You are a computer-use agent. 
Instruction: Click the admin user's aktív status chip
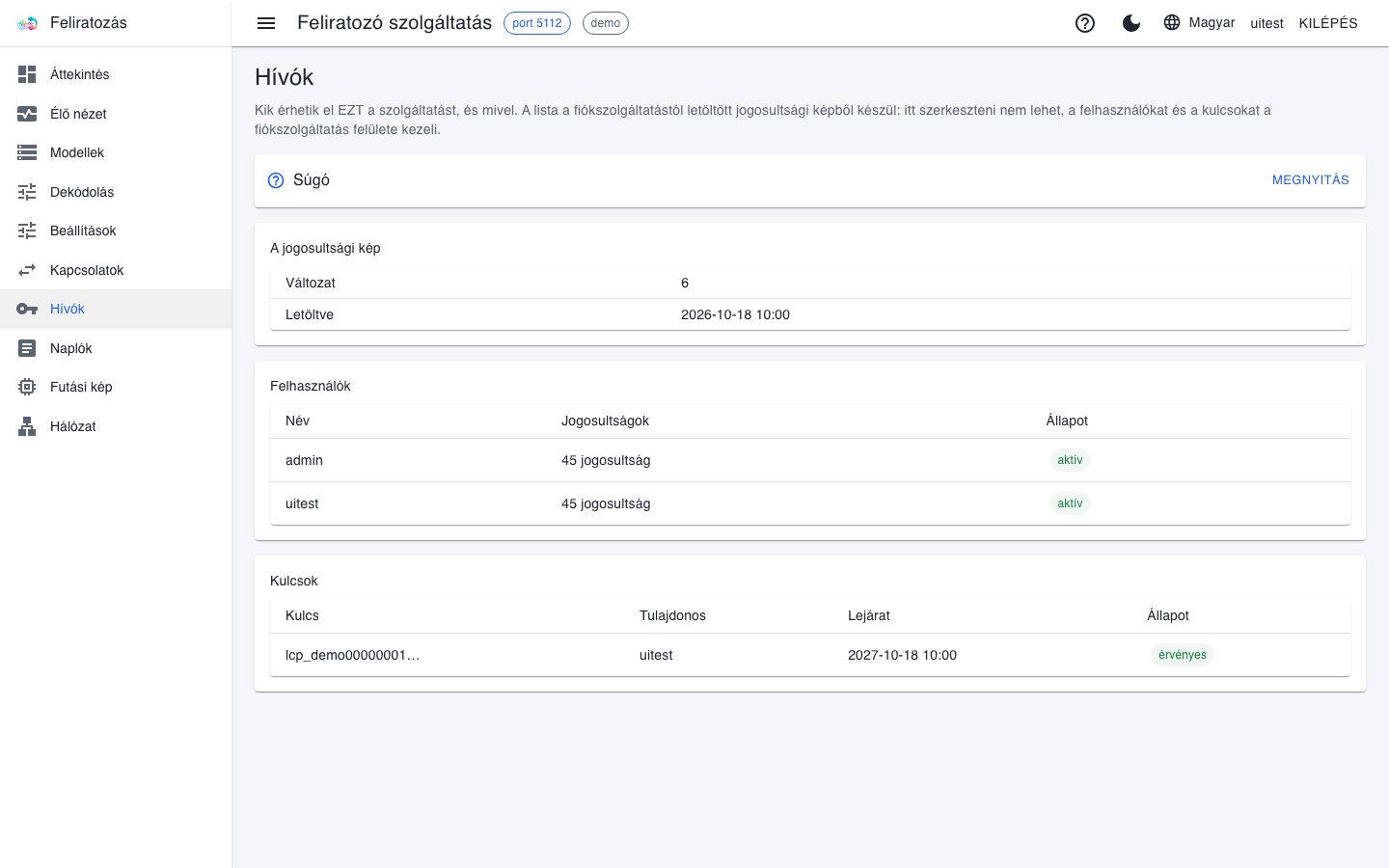1070,460
